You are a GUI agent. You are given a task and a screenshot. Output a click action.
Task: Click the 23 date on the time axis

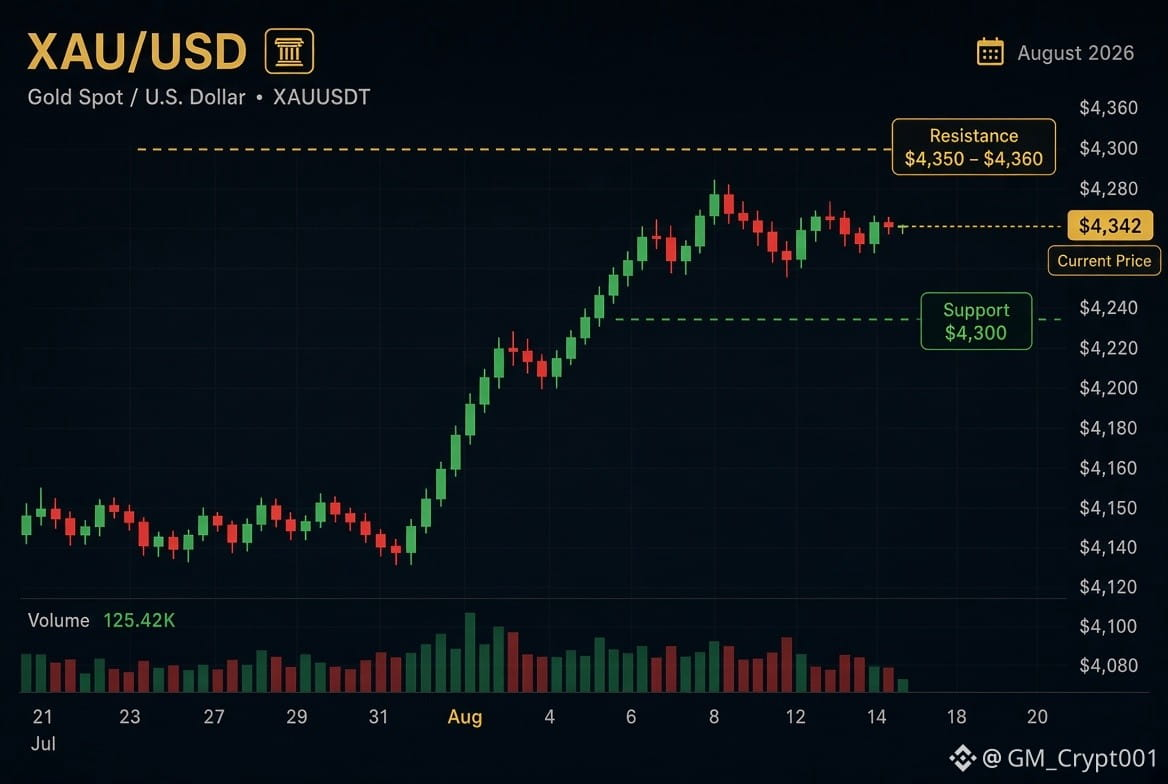[130, 717]
